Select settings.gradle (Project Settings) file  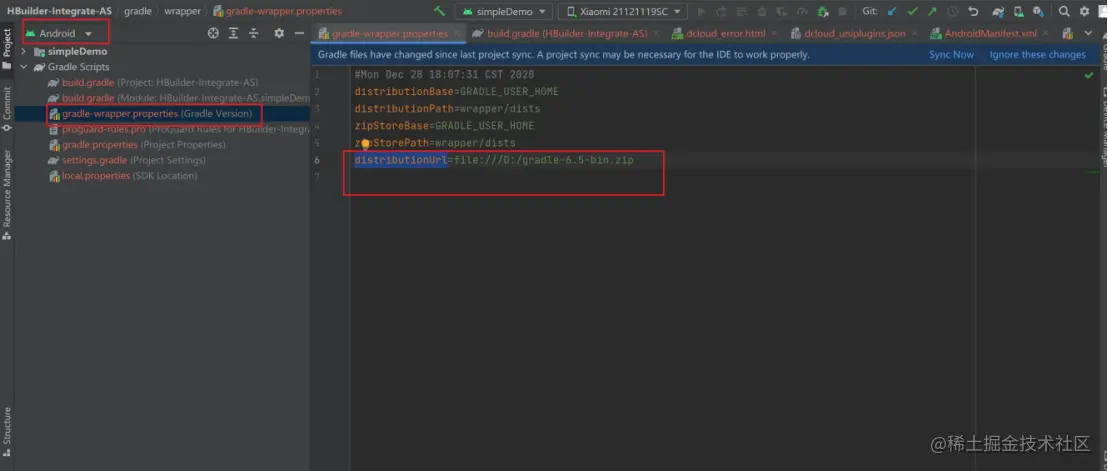(x=127, y=160)
